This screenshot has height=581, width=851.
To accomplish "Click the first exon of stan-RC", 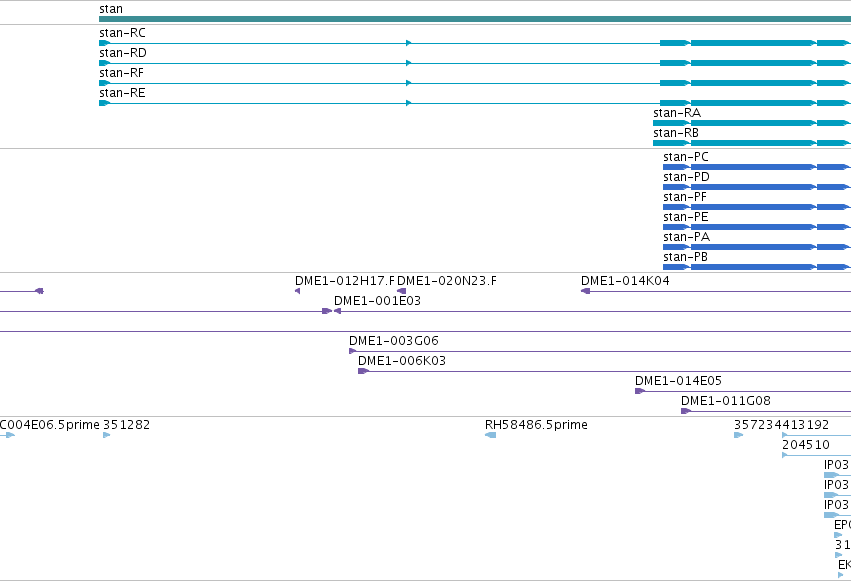I will 104,43.
